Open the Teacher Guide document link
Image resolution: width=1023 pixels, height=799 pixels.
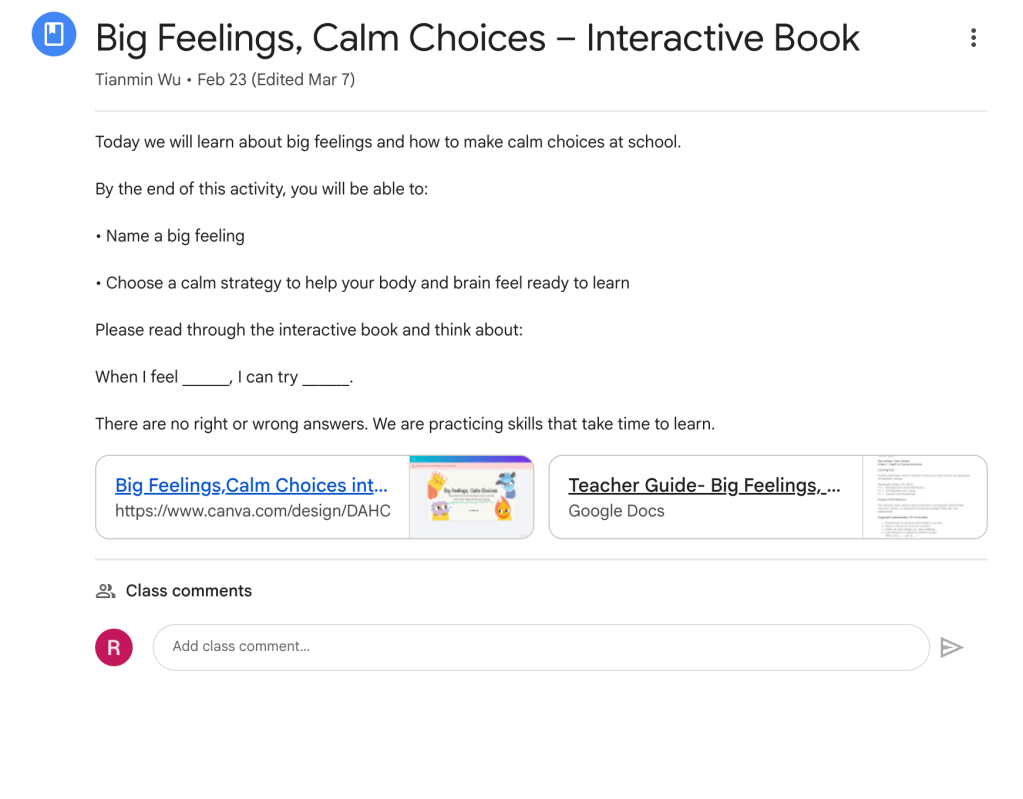point(704,485)
